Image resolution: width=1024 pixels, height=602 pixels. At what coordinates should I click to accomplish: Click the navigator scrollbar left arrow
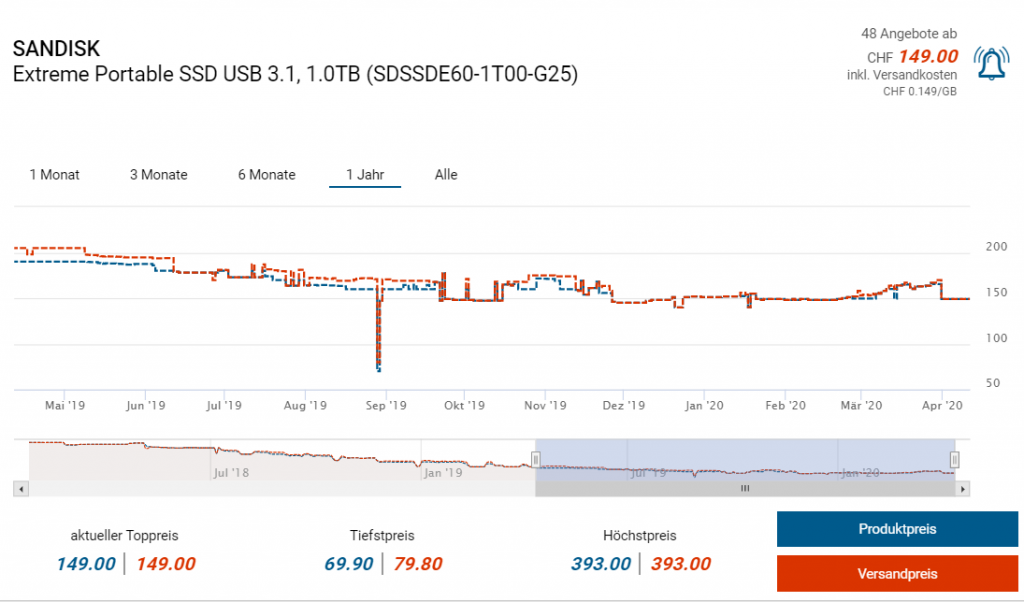20,489
